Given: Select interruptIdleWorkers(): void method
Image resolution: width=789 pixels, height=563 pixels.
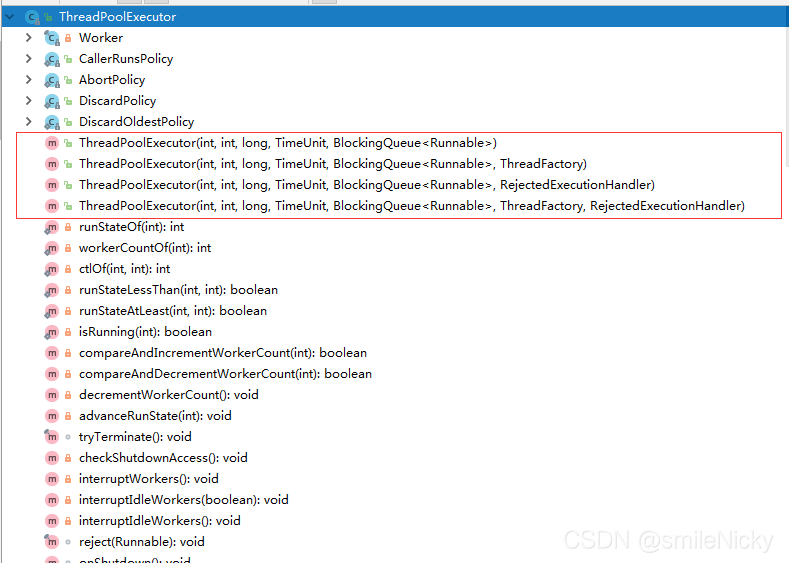Looking at the screenshot, I should coord(160,521).
